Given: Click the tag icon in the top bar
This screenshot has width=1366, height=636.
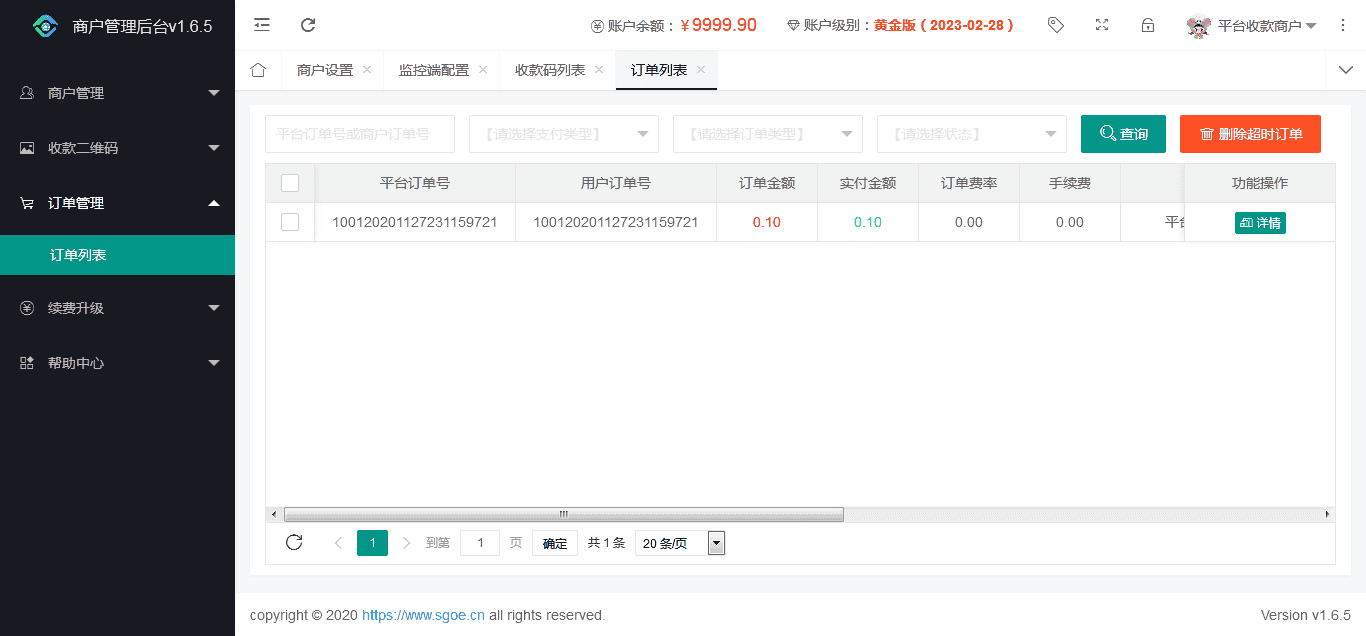Looking at the screenshot, I should pos(1056,25).
